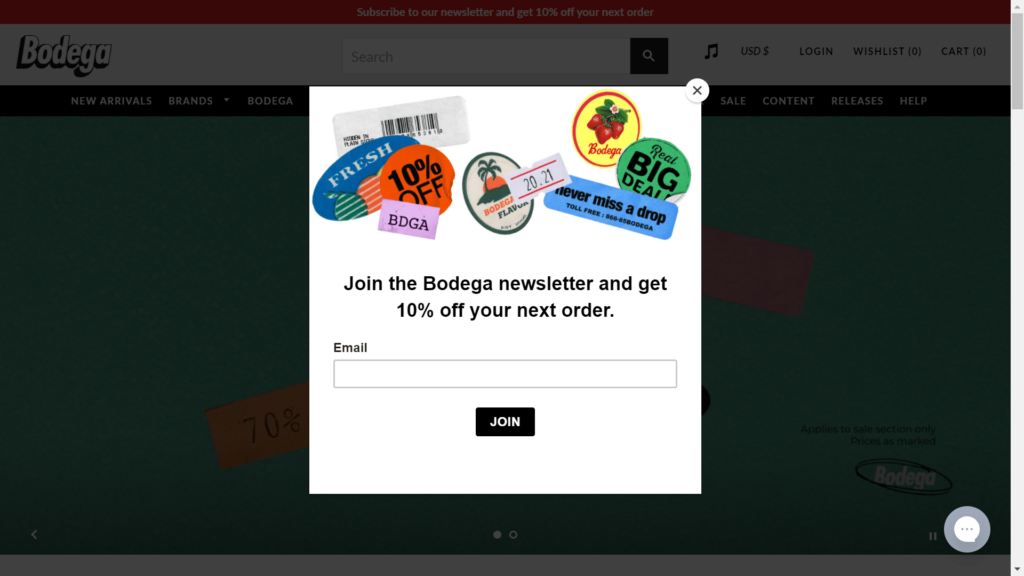Click the JOIN button

[x=505, y=422]
